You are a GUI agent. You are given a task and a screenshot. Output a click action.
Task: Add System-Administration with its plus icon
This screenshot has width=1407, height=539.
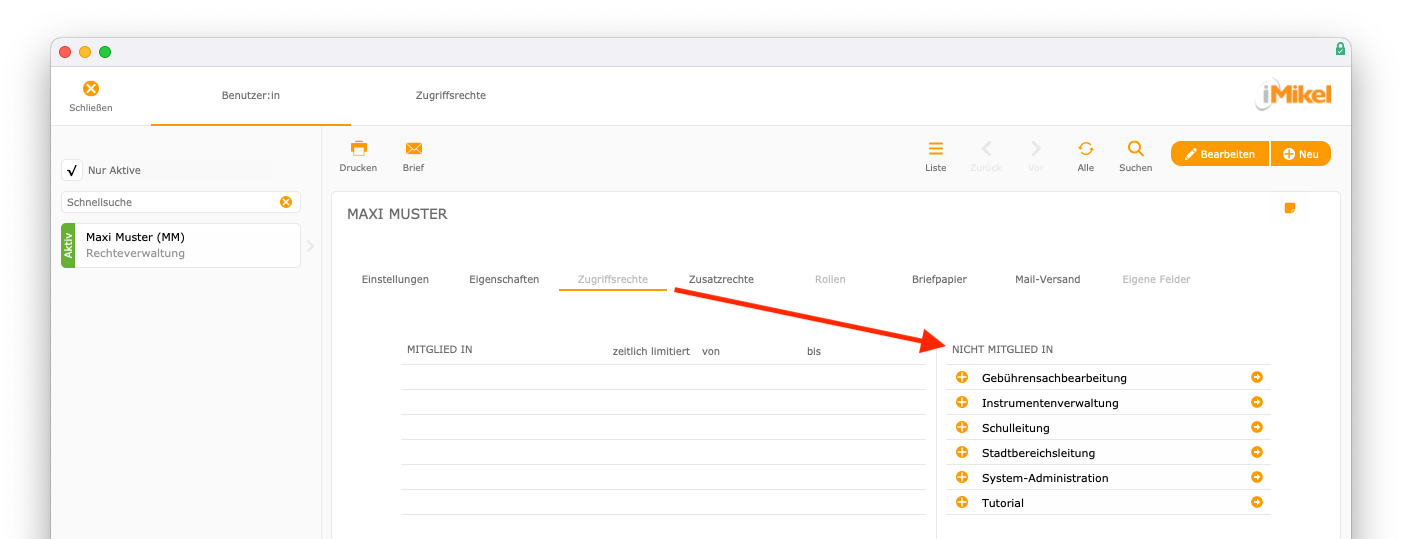tap(962, 477)
